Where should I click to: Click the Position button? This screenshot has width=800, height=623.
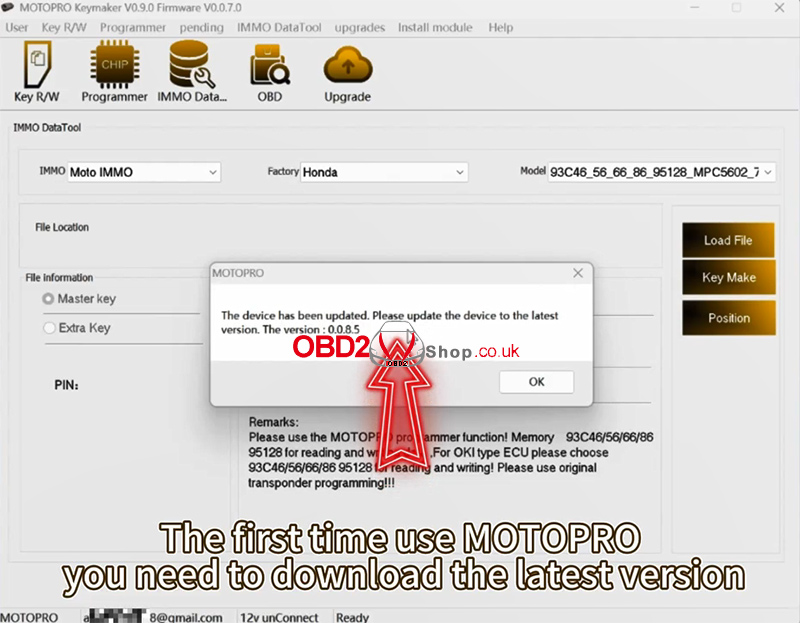click(729, 318)
